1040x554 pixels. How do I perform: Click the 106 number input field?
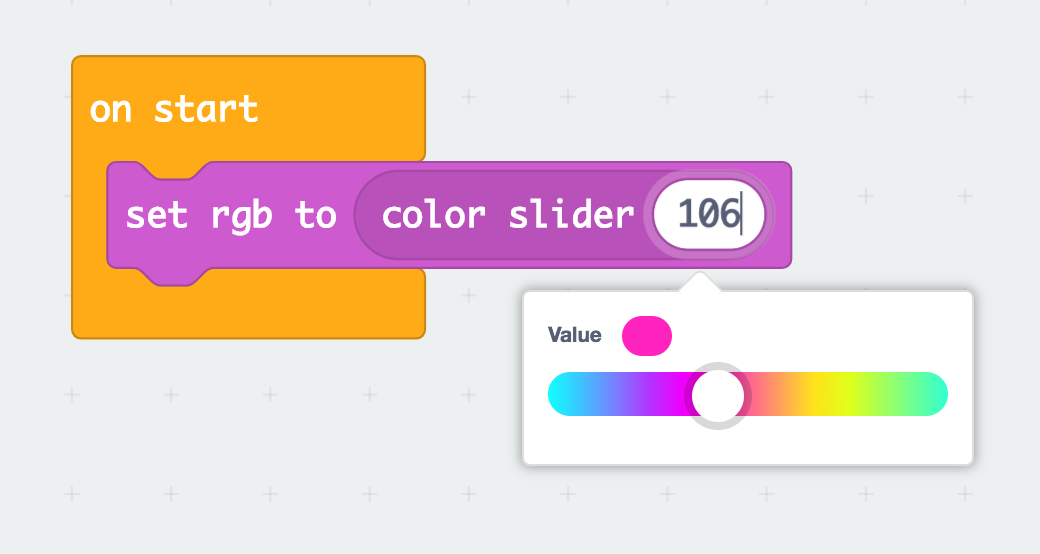click(x=709, y=215)
